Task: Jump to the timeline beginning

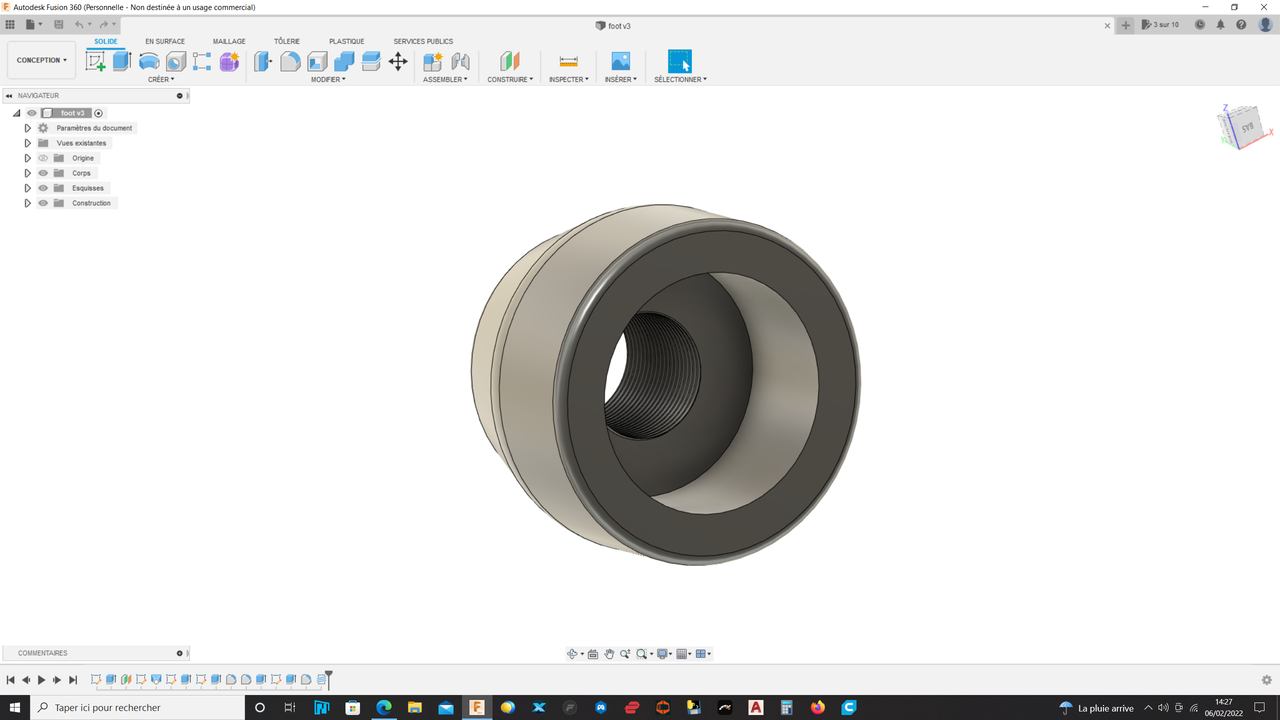Action: [x=10, y=680]
